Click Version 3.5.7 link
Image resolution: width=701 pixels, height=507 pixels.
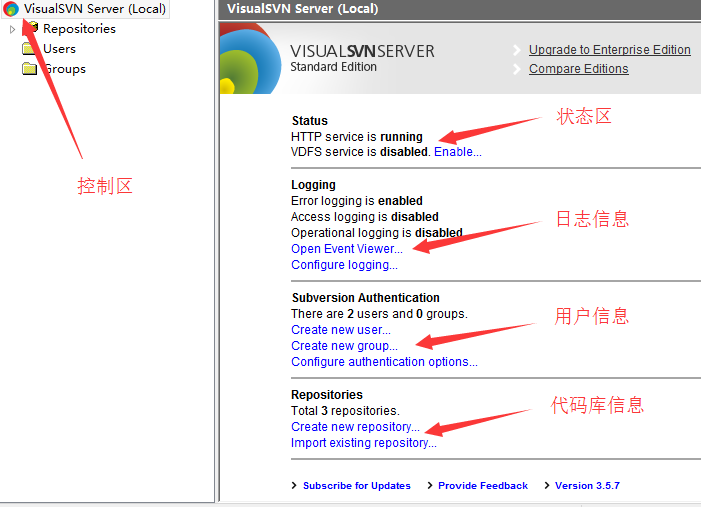point(587,486)
